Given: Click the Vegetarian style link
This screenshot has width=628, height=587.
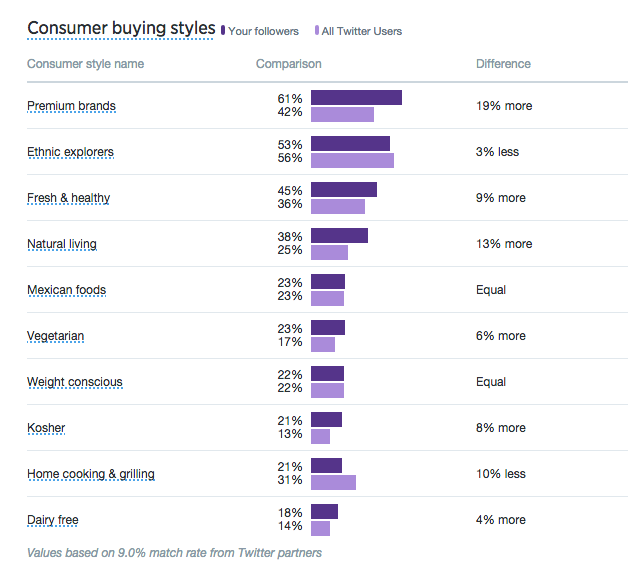Looking at the screenshot, I should 55,336.
